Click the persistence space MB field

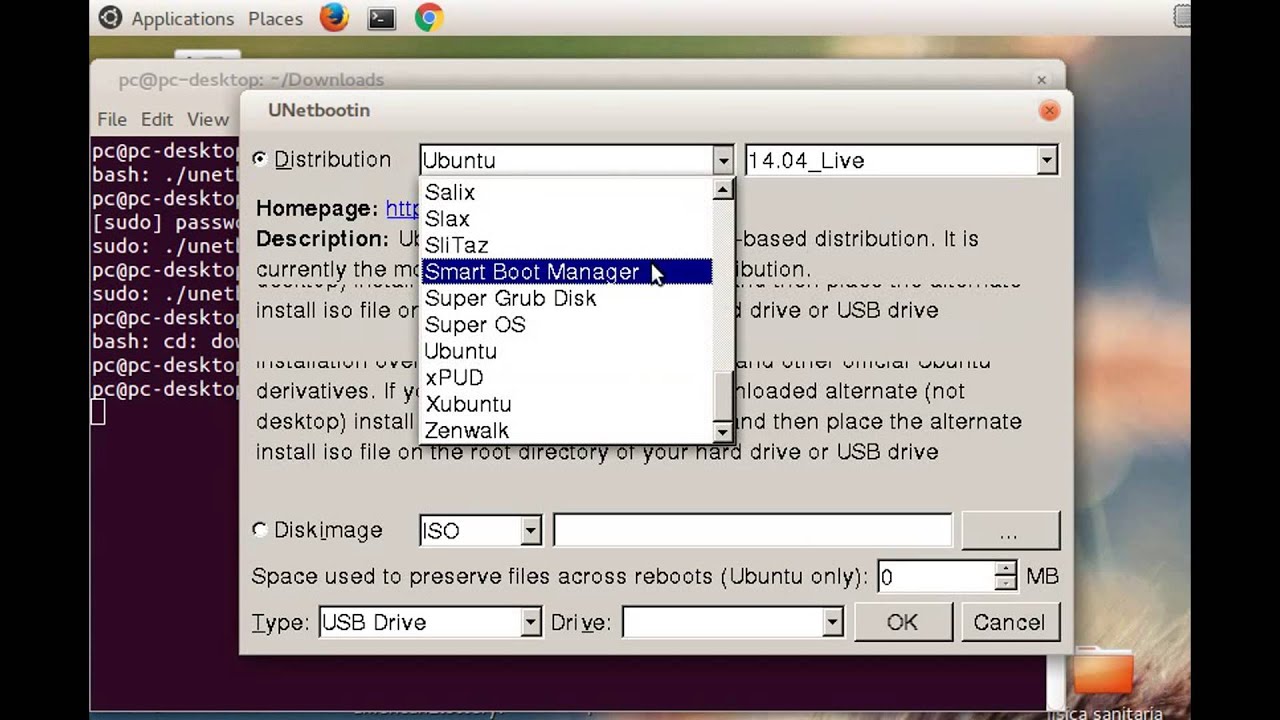coord(936,577)
